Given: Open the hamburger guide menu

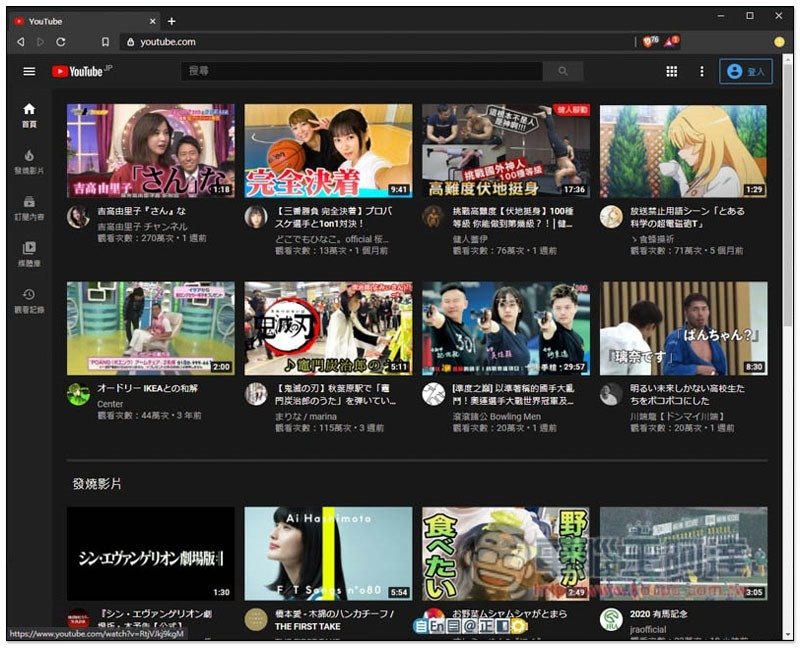Looking at the screenshot, I should pos(29,71).
